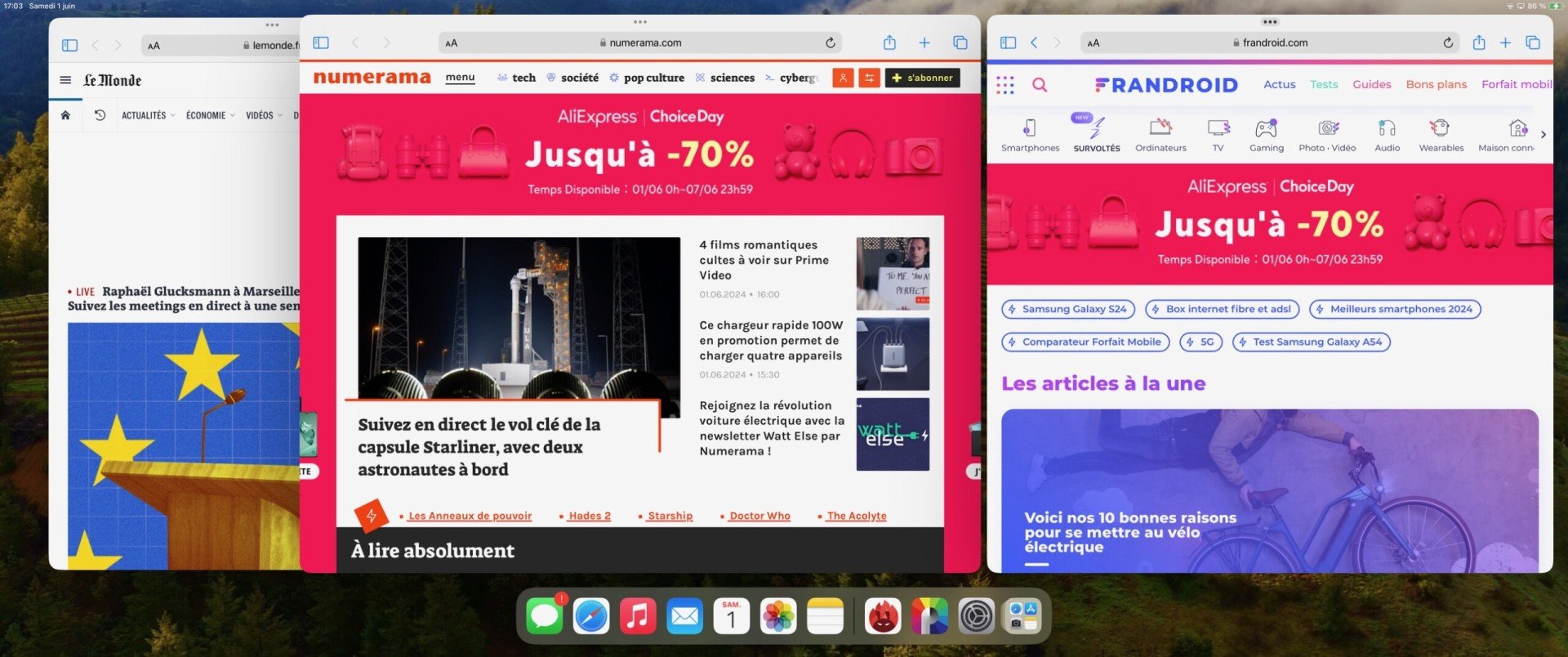Go back in the frandroid window
The height and width of the screenshot is (657, 1568).
click(x=1034, y=42)
